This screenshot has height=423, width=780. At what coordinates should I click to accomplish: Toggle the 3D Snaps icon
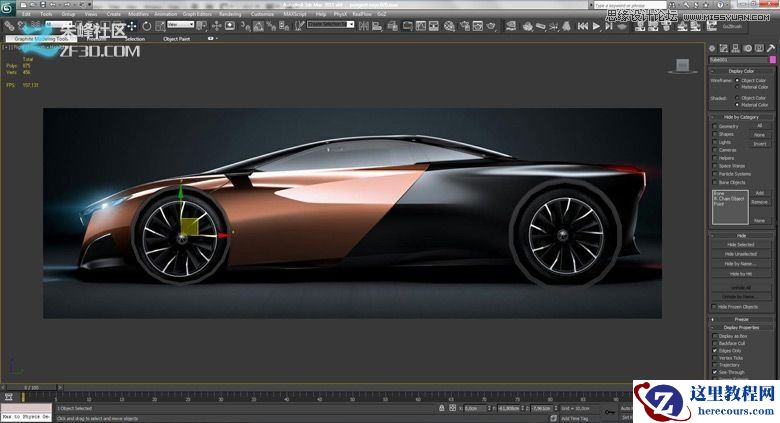point(245,26)
